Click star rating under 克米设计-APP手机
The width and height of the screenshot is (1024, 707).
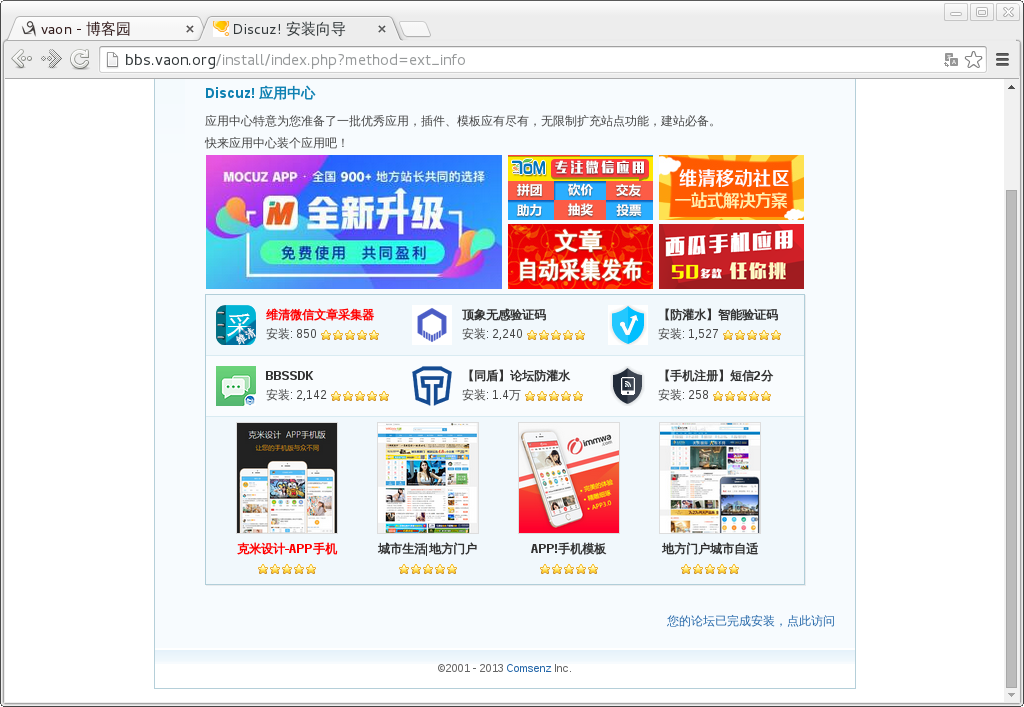tap(287, 569)
